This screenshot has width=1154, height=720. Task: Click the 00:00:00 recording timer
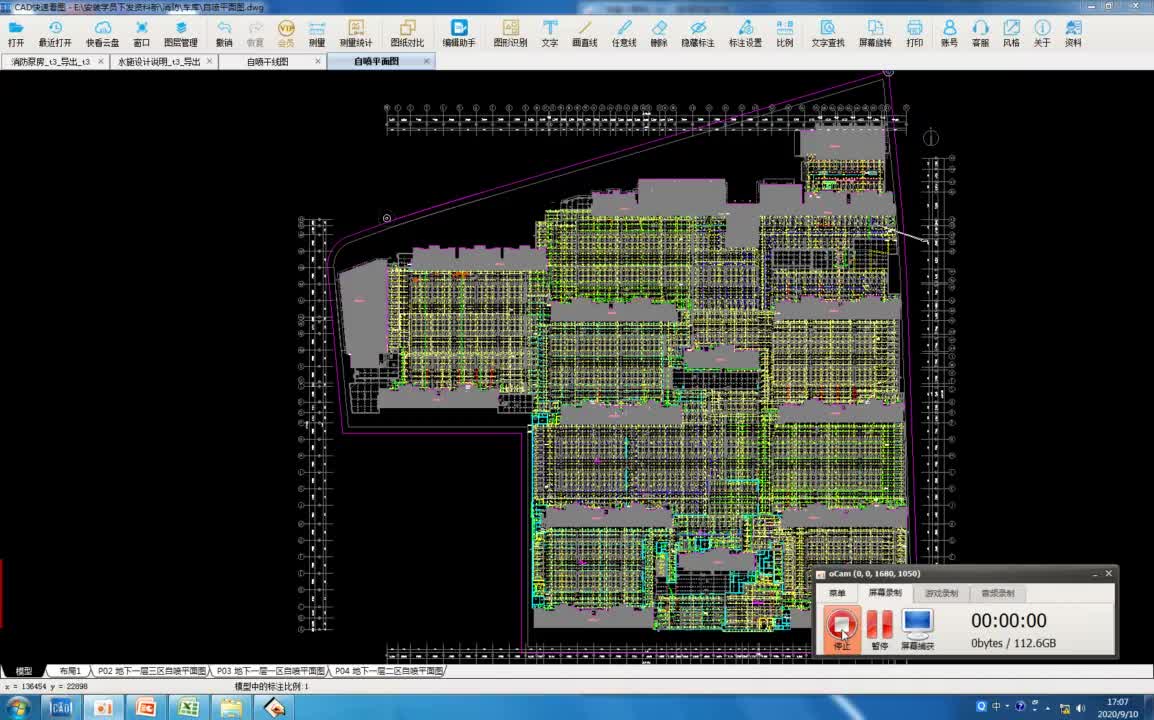(1008, 621)
